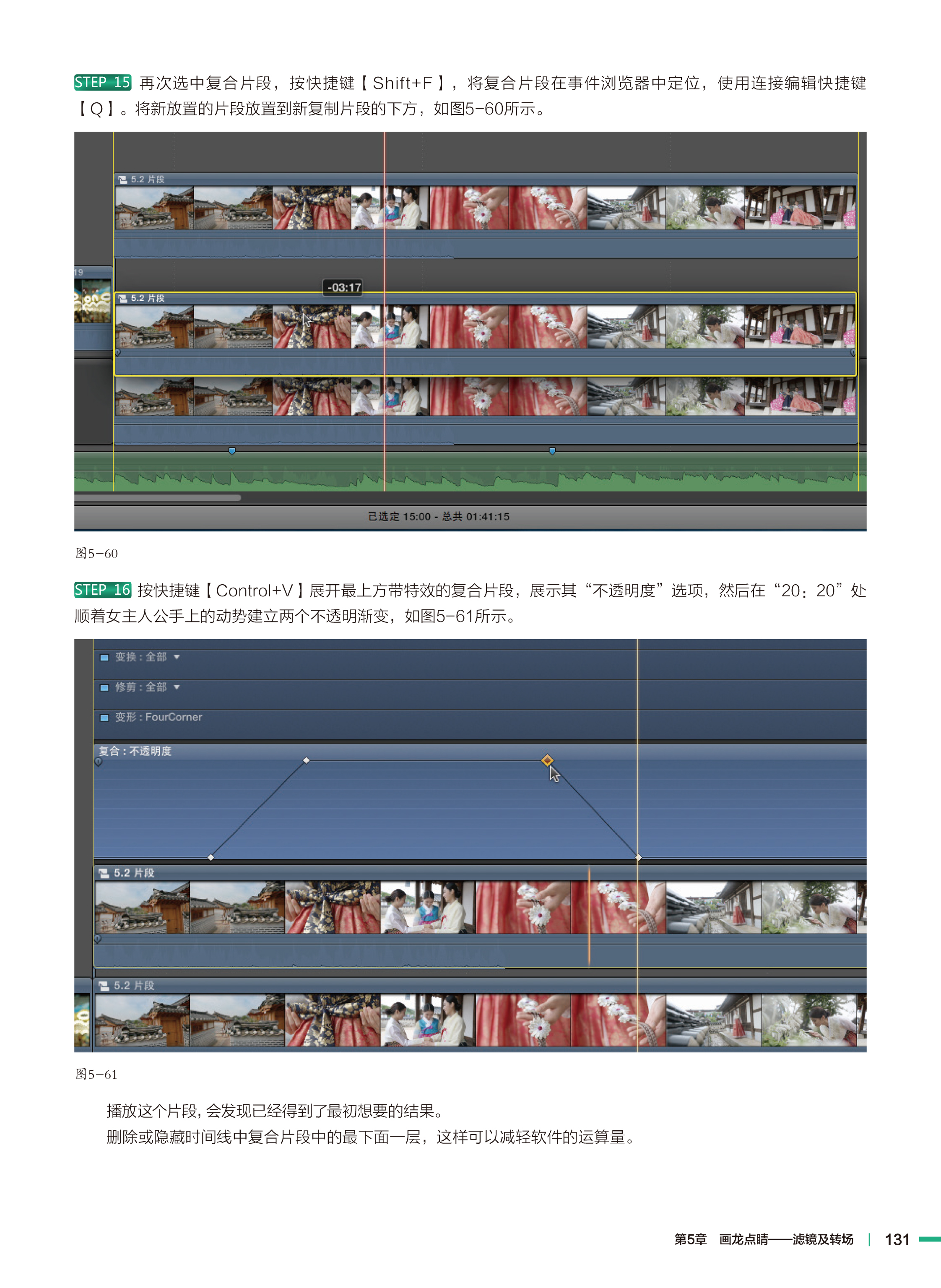
Task: Open the 修剪:全部 dropdown arrow
Action: coord(177,687)
